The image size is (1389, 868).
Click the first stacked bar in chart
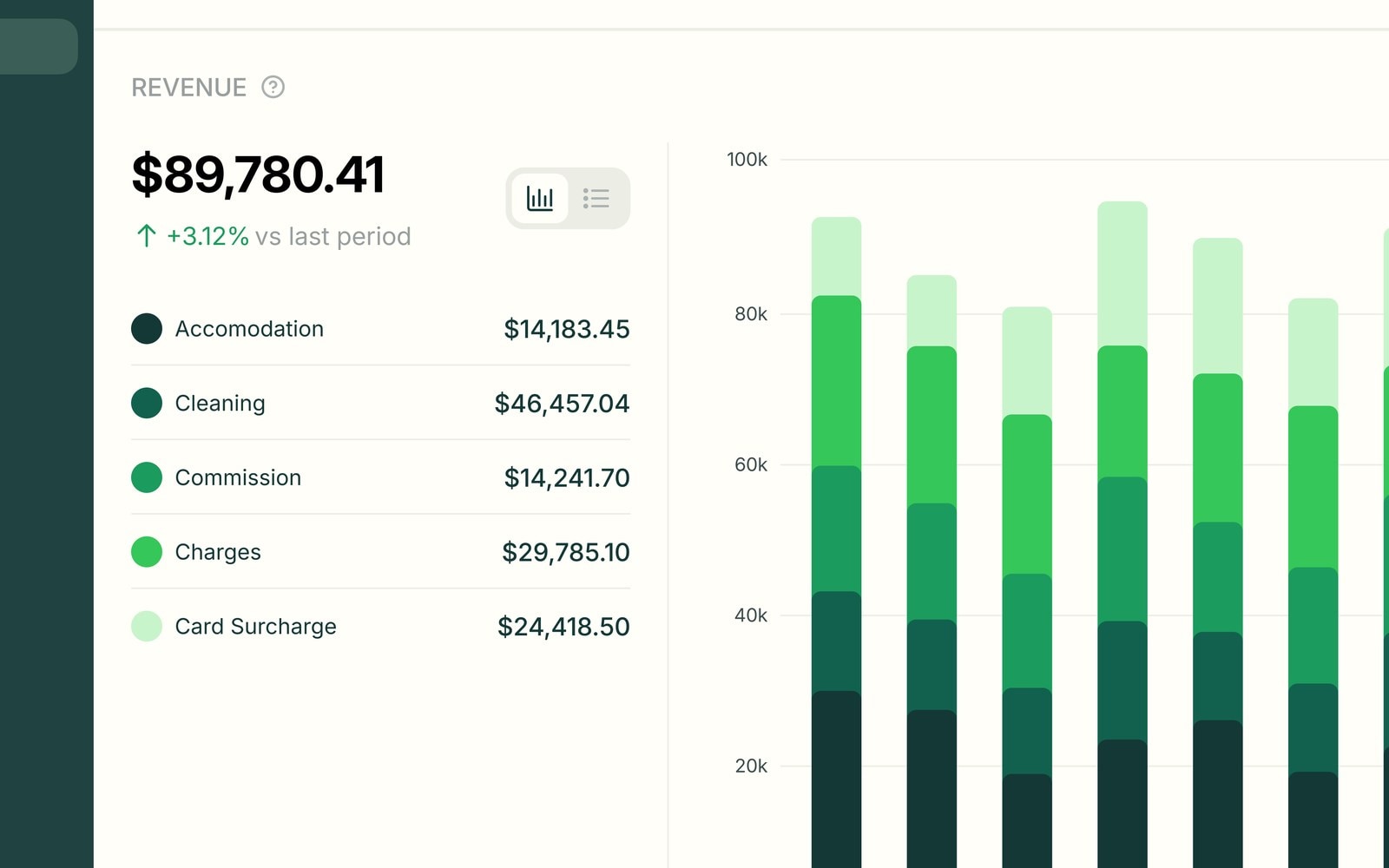(x=836, y=542)
